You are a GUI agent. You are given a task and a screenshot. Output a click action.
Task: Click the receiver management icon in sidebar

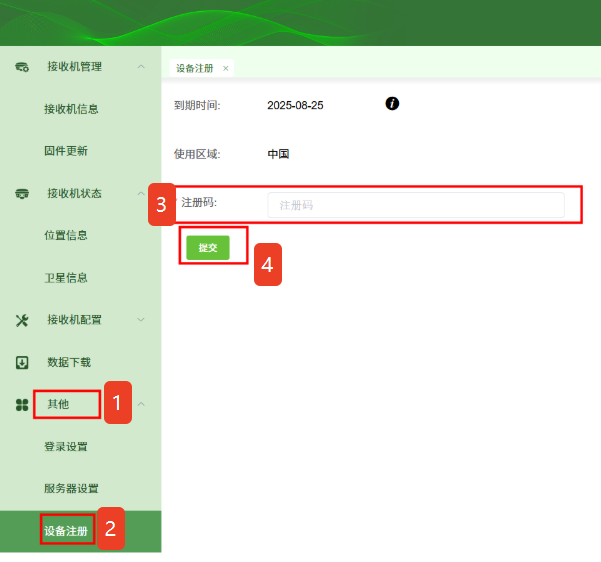22,67
